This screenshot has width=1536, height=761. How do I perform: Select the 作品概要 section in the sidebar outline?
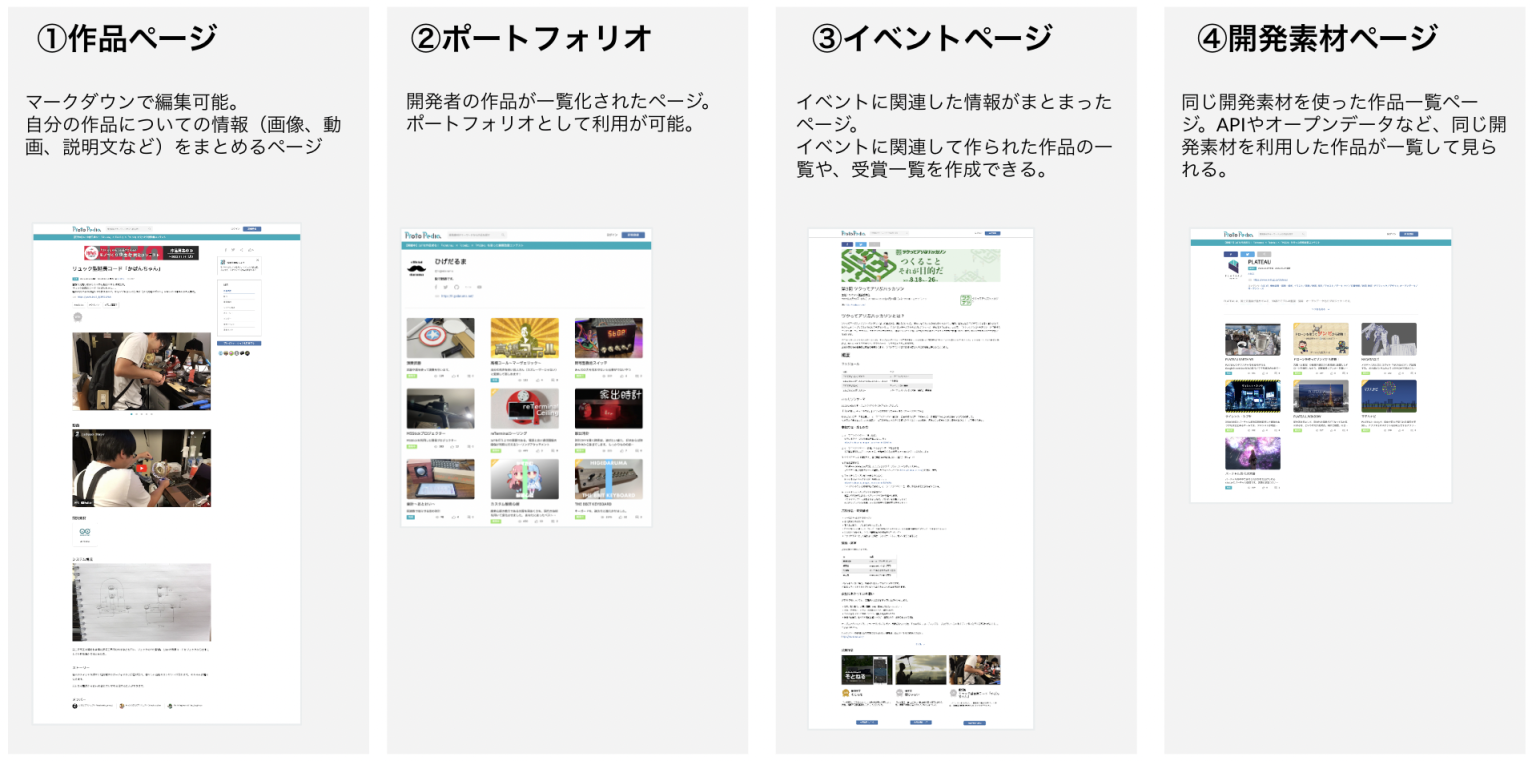tap(226, 291)
